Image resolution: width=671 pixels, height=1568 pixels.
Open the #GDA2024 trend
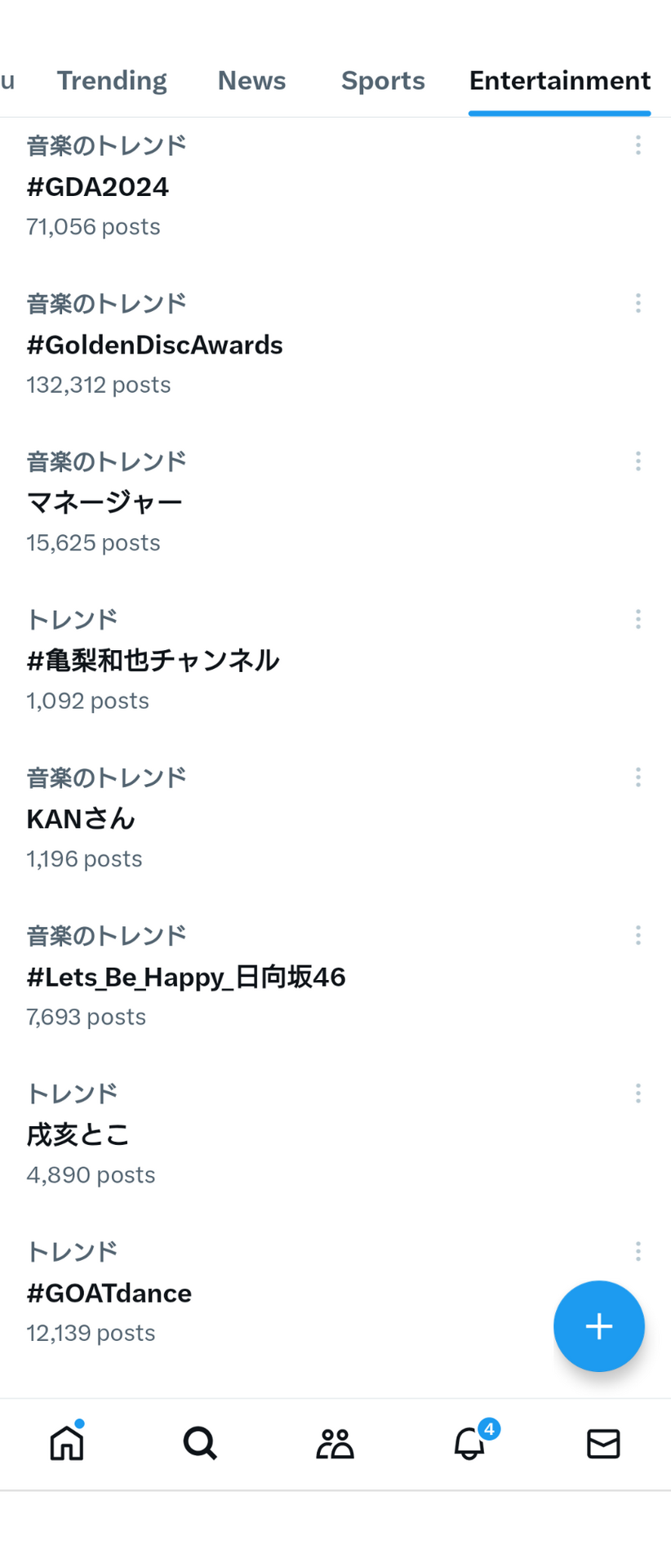point(335,186)
